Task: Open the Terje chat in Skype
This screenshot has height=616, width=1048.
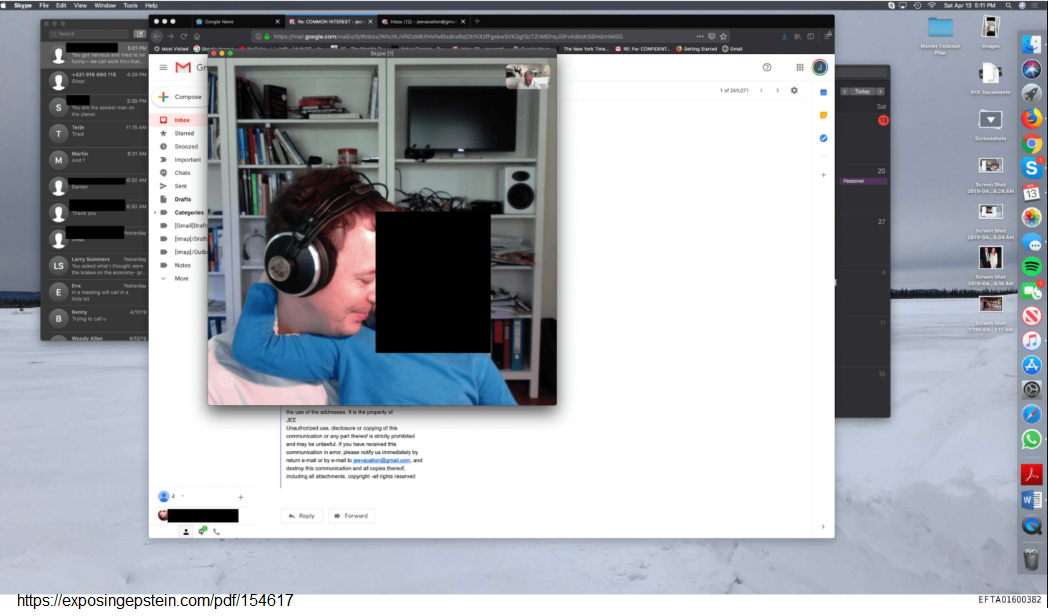Action: (x=94, y=134)
